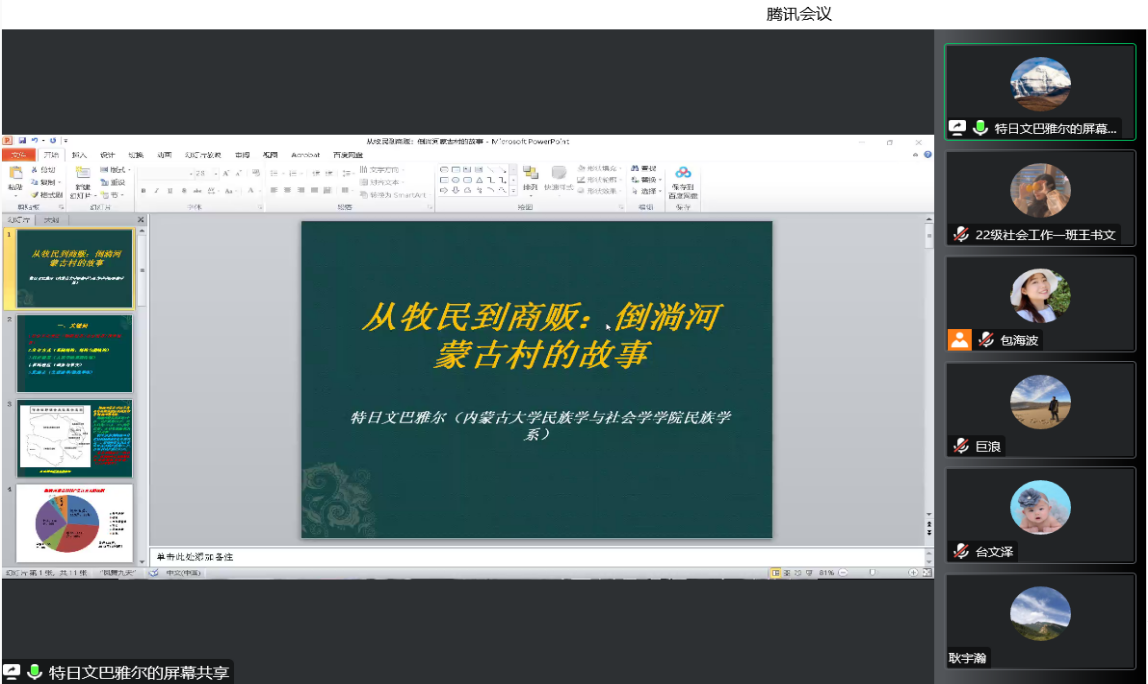
Task: Switch to Normal view in the status bar
Action: click(775, 573)
